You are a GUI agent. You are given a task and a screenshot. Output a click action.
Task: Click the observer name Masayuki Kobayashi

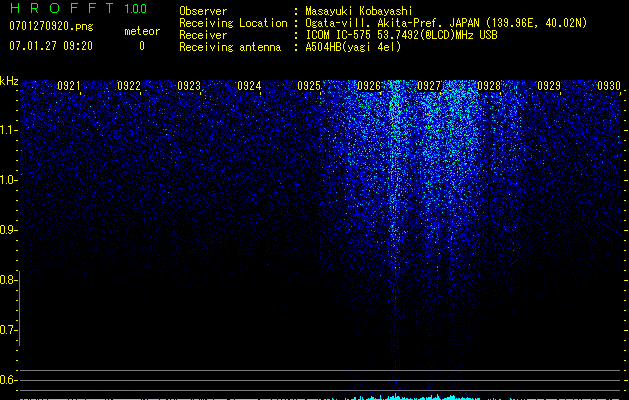[x=359, y=11]
